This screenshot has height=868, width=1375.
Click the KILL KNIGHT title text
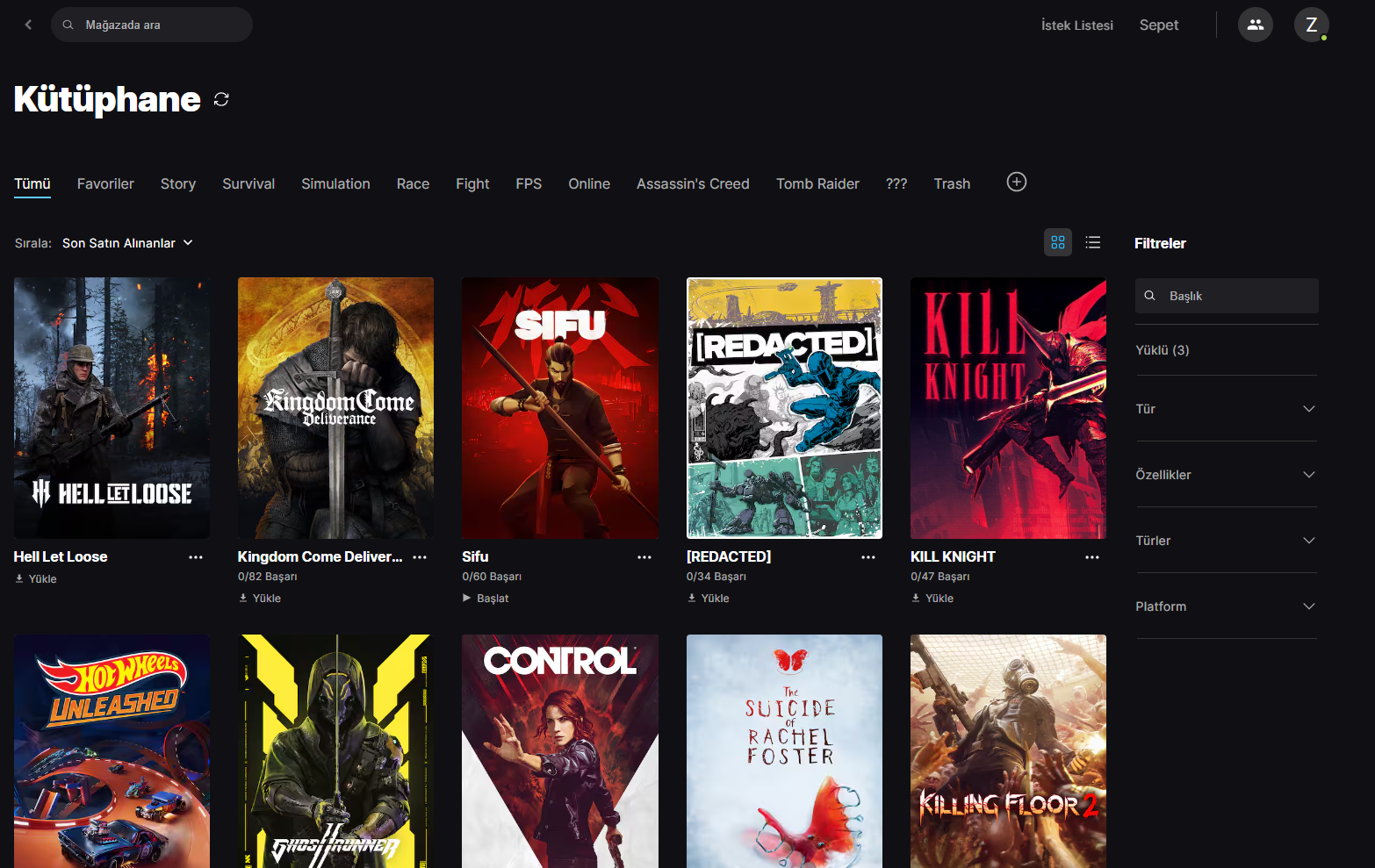[953, 556]
